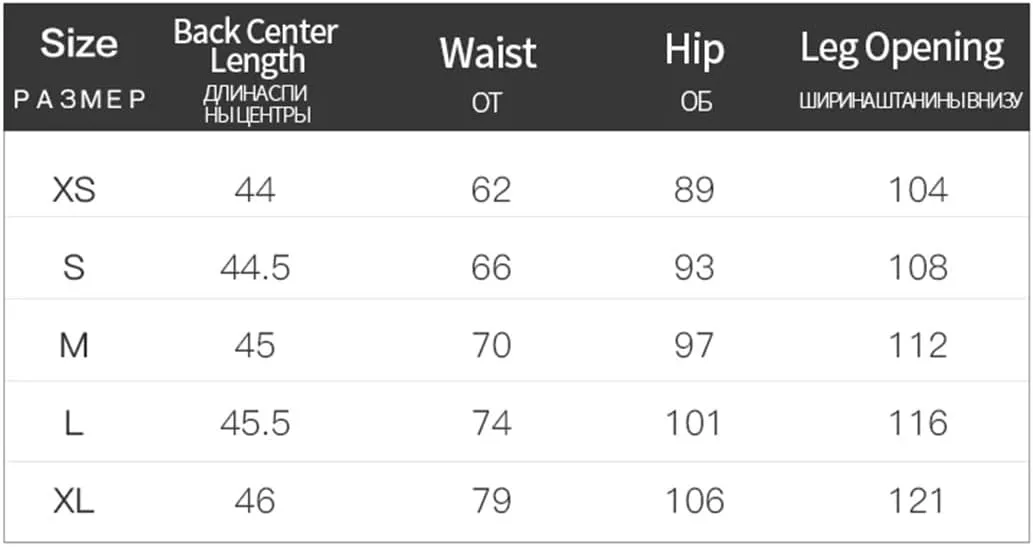Screen dimensions: 1033x547
Task: Click the XS size row label
Action: (x=74, y=190)
